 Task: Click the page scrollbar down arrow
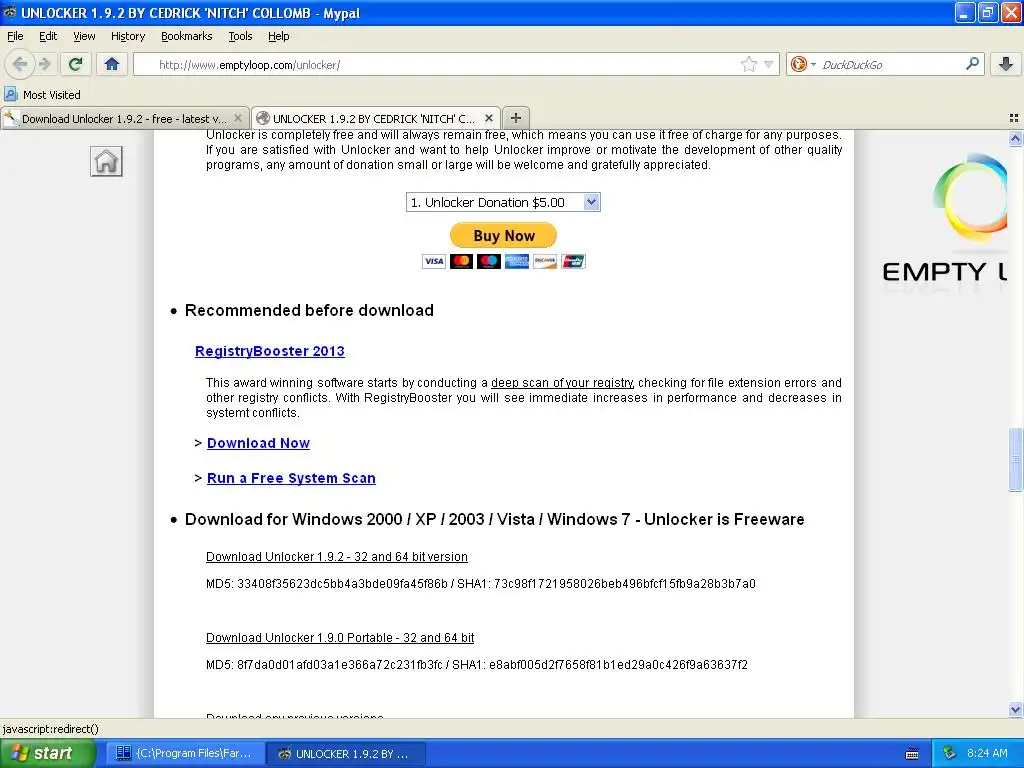tap(1015, 709)
